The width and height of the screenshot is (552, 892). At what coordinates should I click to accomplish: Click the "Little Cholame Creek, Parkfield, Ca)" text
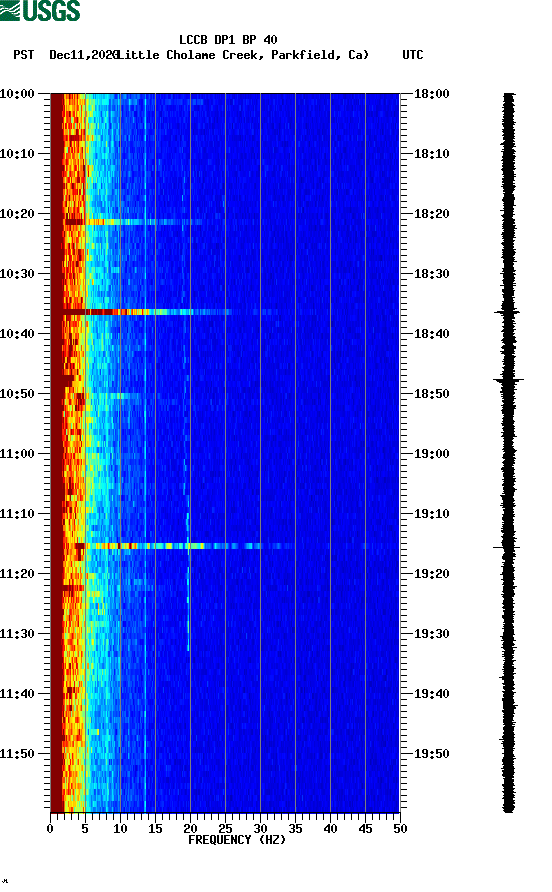(243, 55)
